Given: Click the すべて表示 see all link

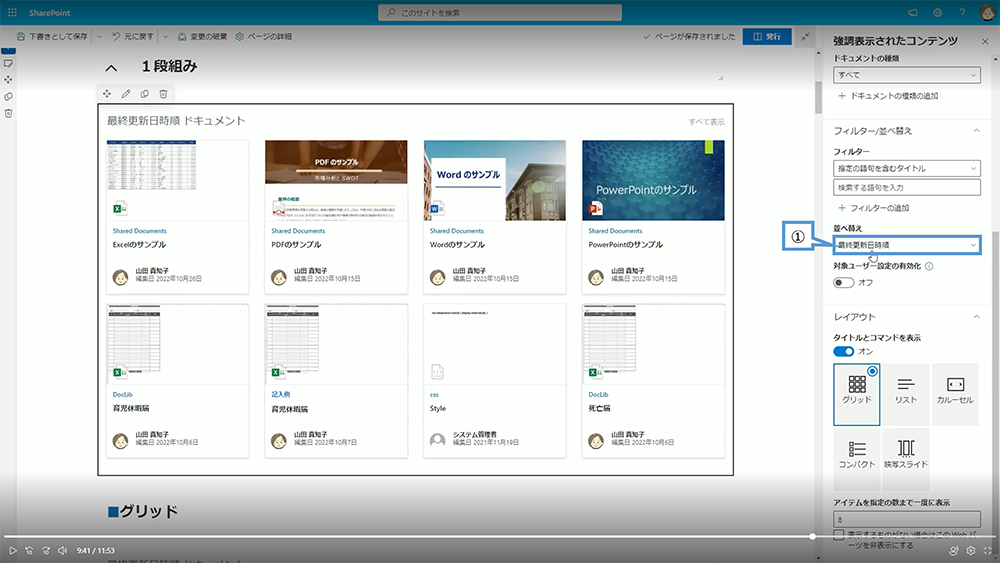Looking at the screenshot, I should coord(706,121).
